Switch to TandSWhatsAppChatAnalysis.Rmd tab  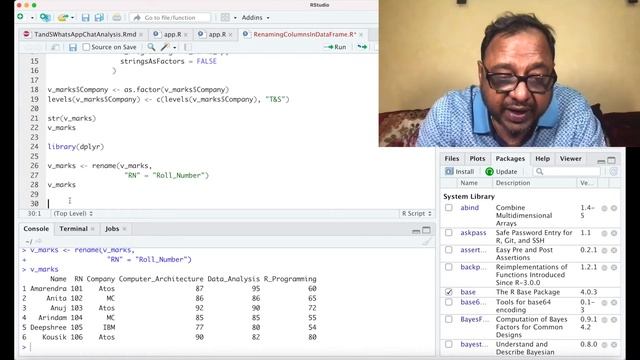point(85,34)
